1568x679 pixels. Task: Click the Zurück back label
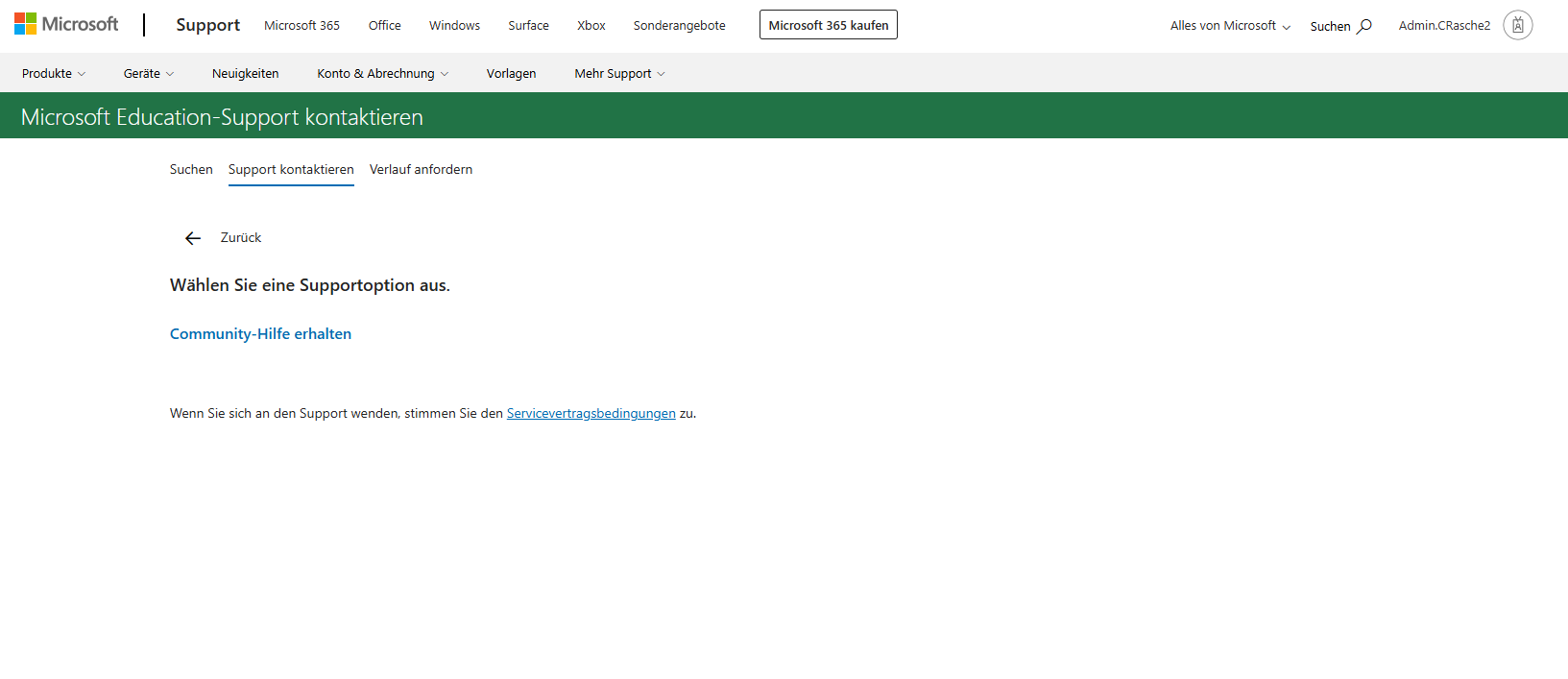click(241, 238)
